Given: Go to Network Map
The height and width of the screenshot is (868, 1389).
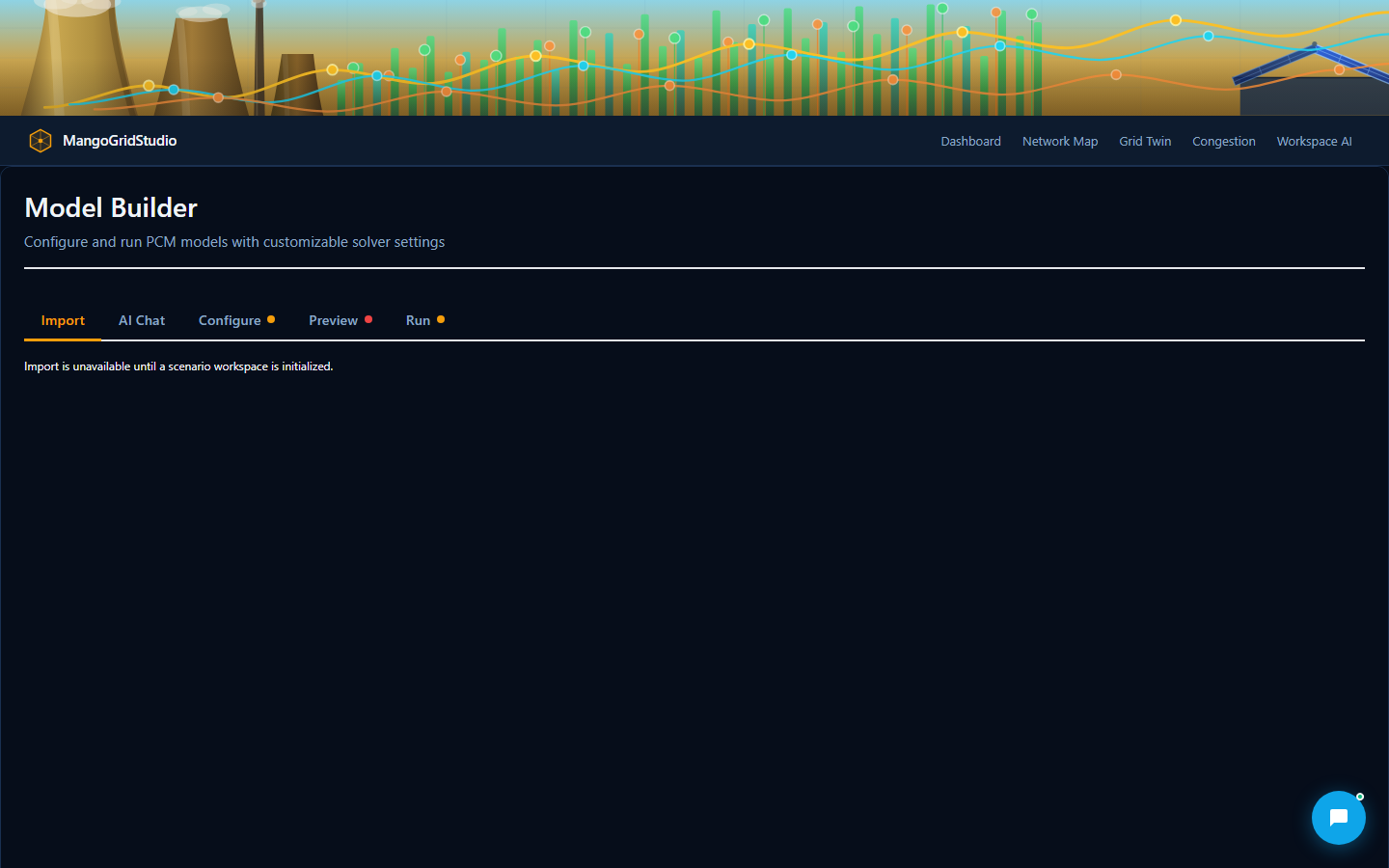Looking at the screenshot, I should (1060, 141).
